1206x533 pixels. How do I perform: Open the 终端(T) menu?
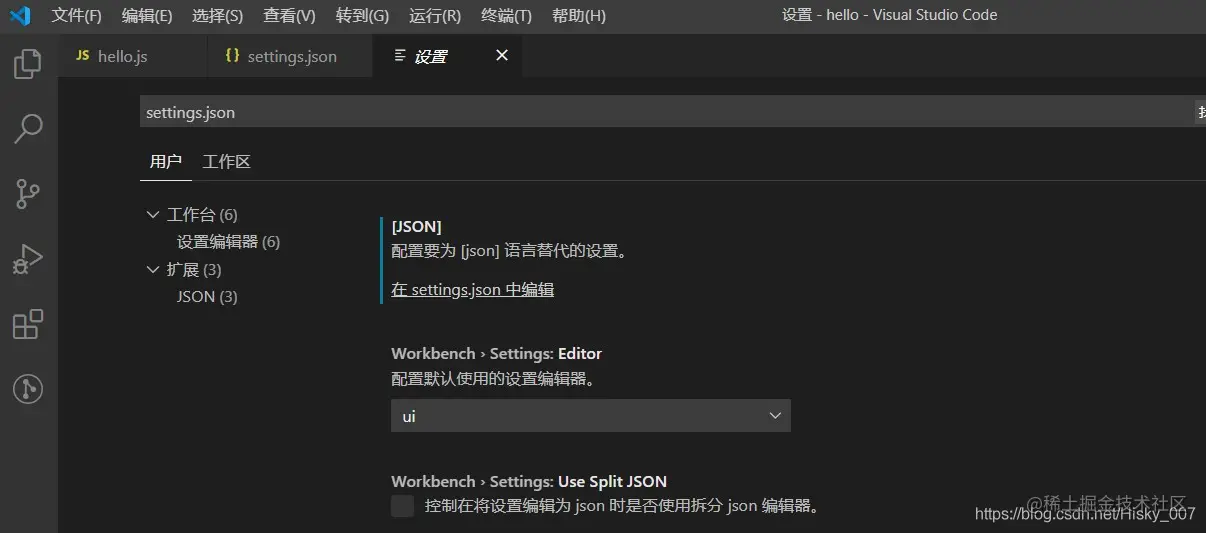pyautogui.click(x=507, y=16)
